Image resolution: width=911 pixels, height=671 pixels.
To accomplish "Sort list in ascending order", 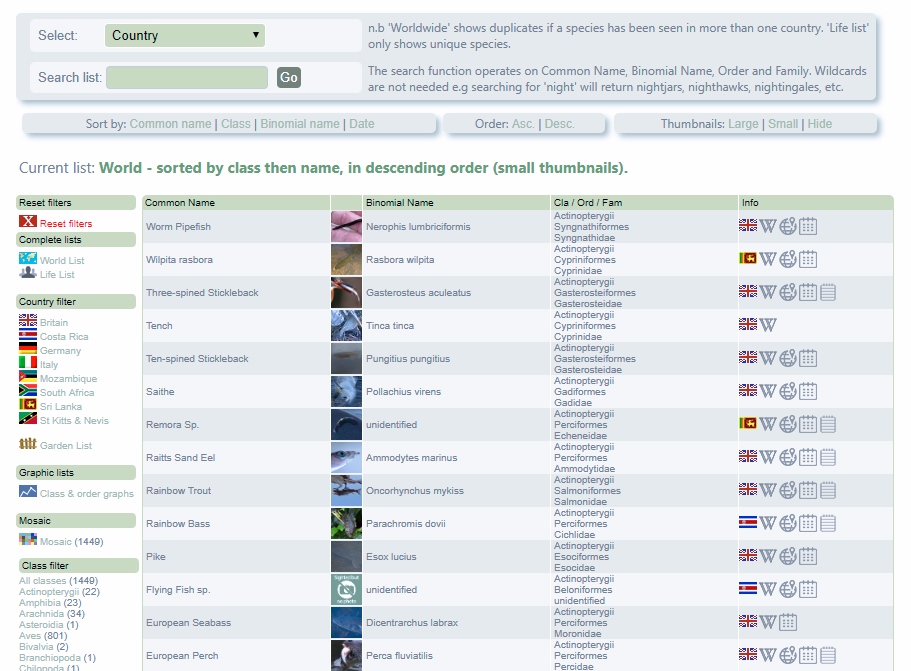I will [x=523, y=124].
